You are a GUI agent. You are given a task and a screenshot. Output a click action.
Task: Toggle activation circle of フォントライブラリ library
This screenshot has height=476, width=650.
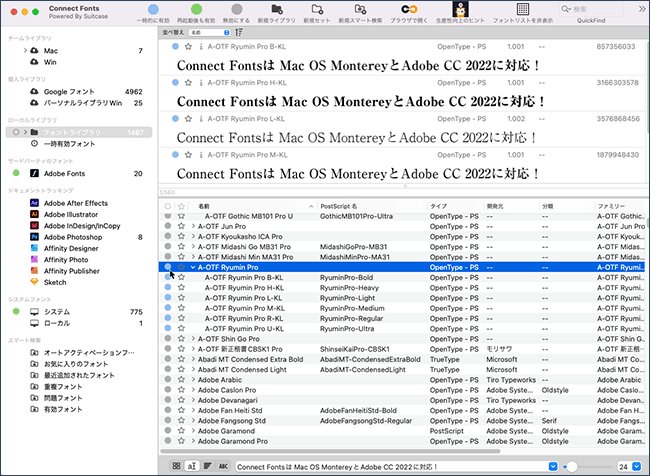click(16, 132)
